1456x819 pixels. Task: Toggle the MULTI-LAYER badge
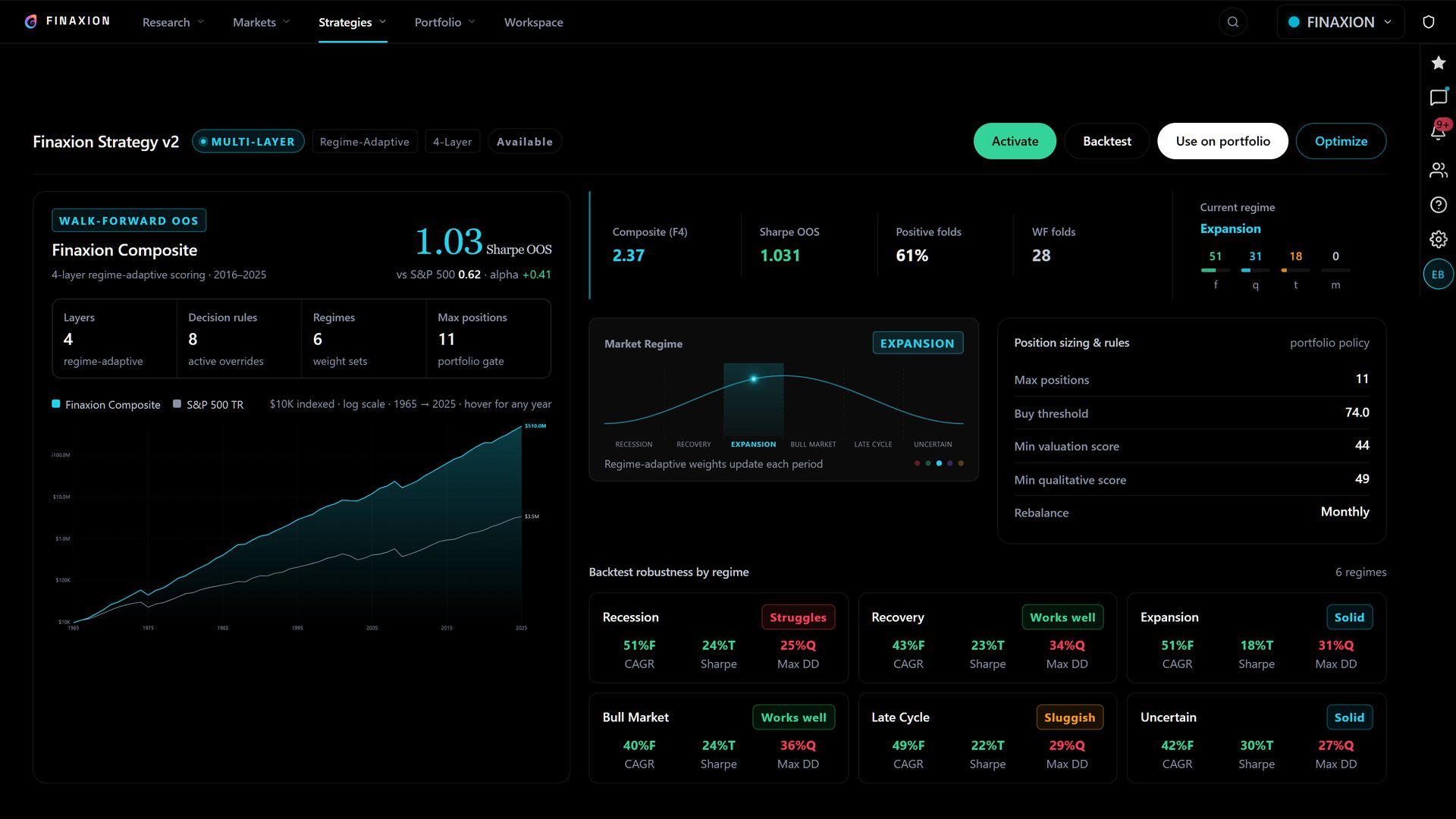[x=248, y=142]
